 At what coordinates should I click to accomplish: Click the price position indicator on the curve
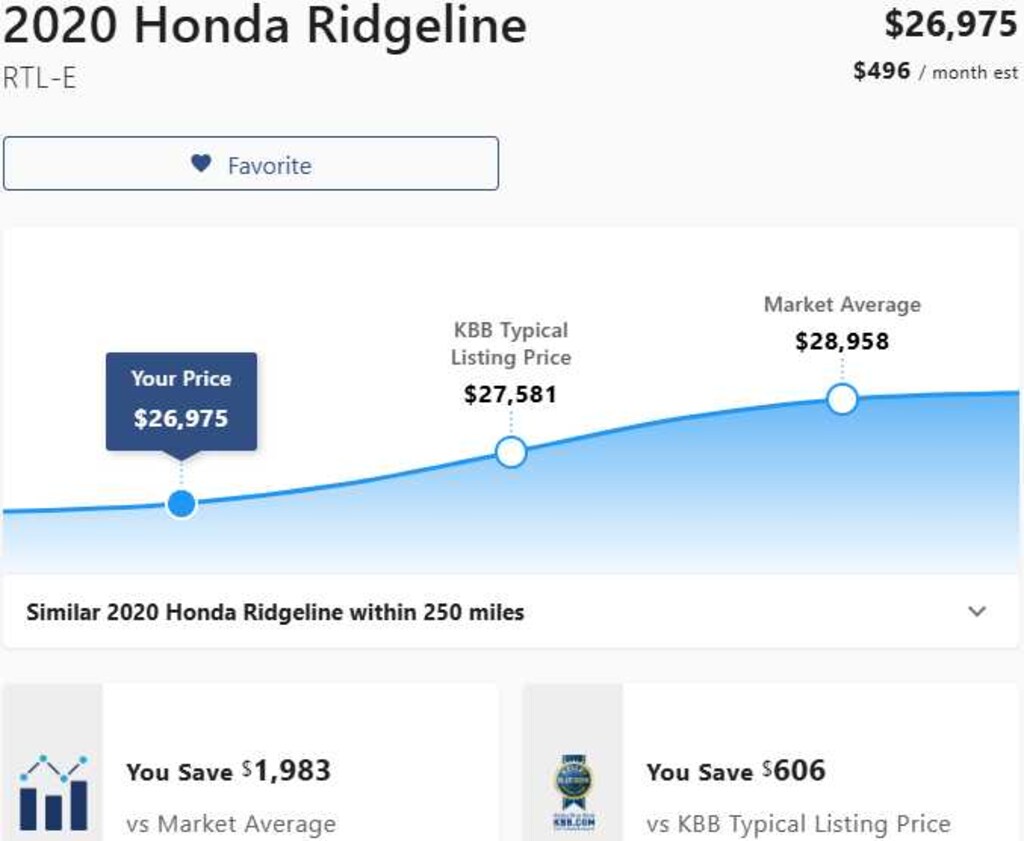(x=181, y=503)
